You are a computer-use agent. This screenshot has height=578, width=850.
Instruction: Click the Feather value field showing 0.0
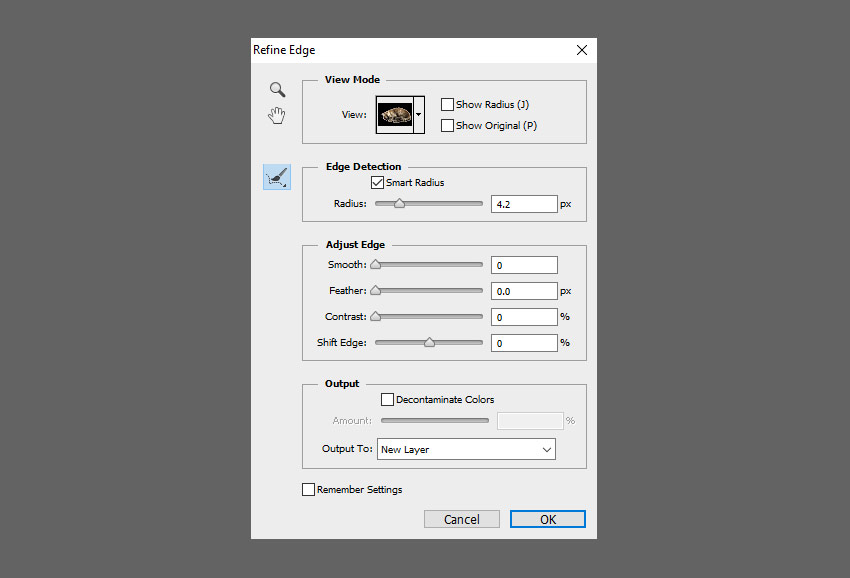coord(524,291)
